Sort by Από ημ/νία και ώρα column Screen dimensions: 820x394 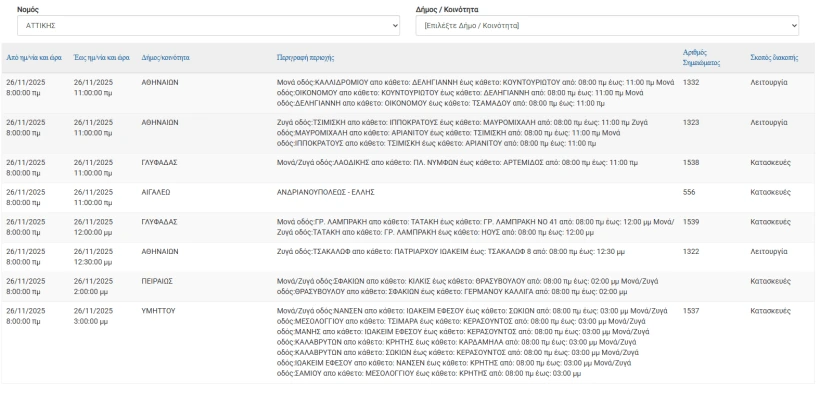34,58
